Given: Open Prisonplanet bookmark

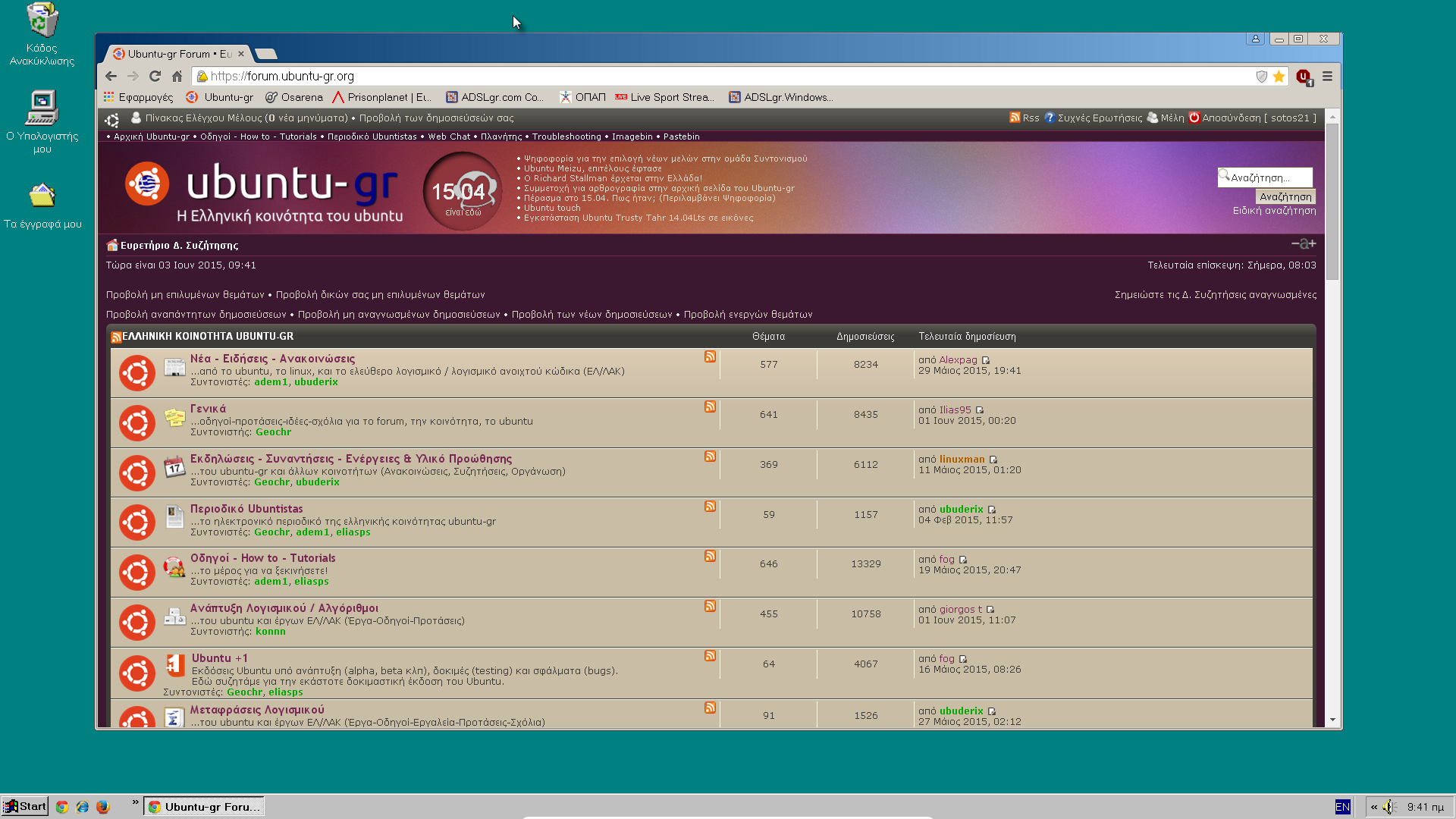Looking at the screenshot, I should pyautogui.click(x=382, y=97).
